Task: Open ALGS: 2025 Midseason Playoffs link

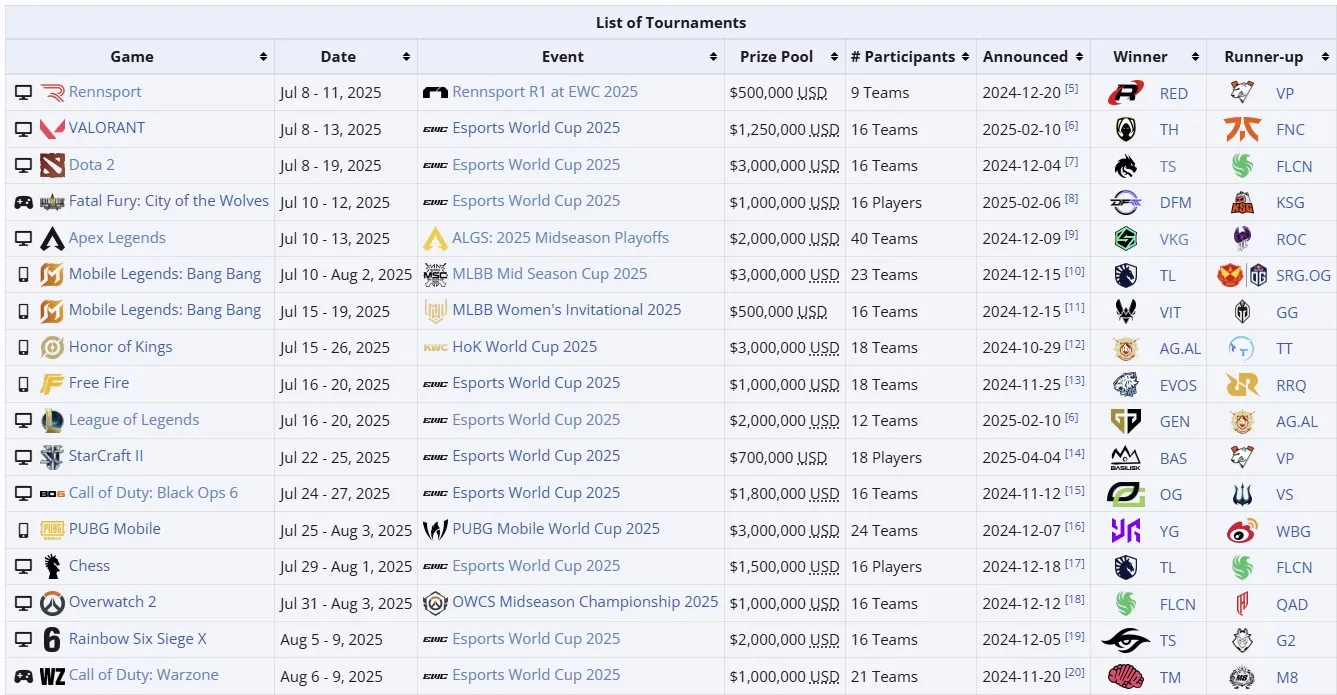Action: tap(560, 238)
